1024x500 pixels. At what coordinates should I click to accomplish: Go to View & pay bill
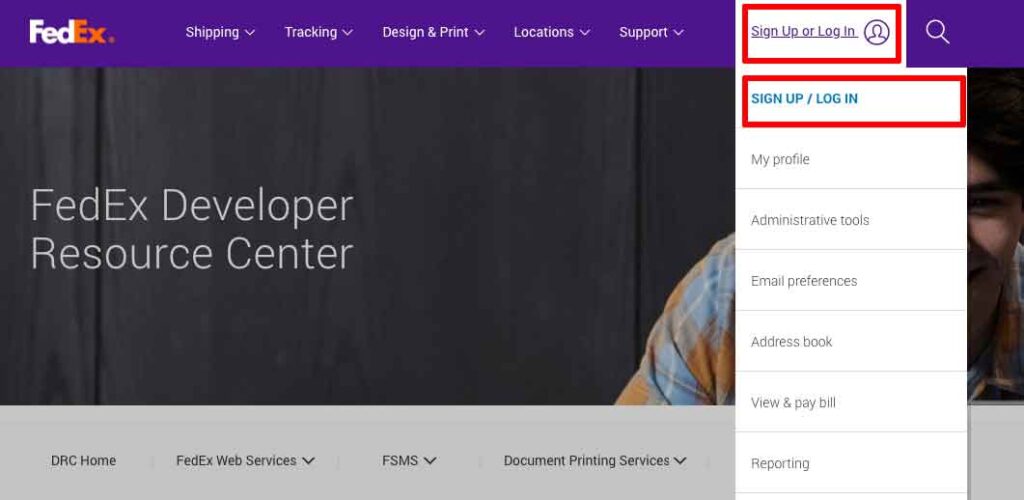point(851,402)
